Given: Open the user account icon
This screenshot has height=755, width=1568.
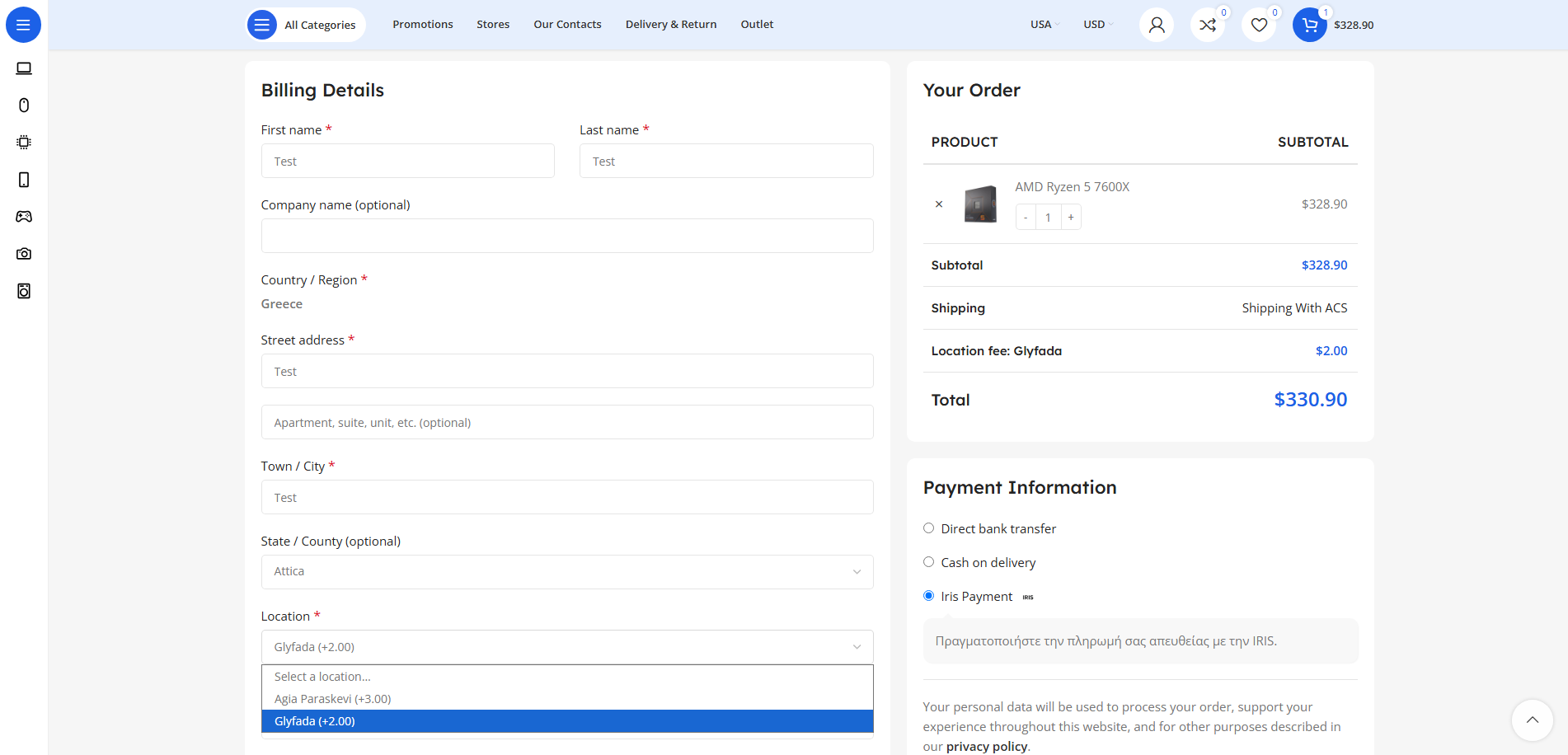Looking at the screenshot, I should pyautogui.click(x=1156, y=25).
